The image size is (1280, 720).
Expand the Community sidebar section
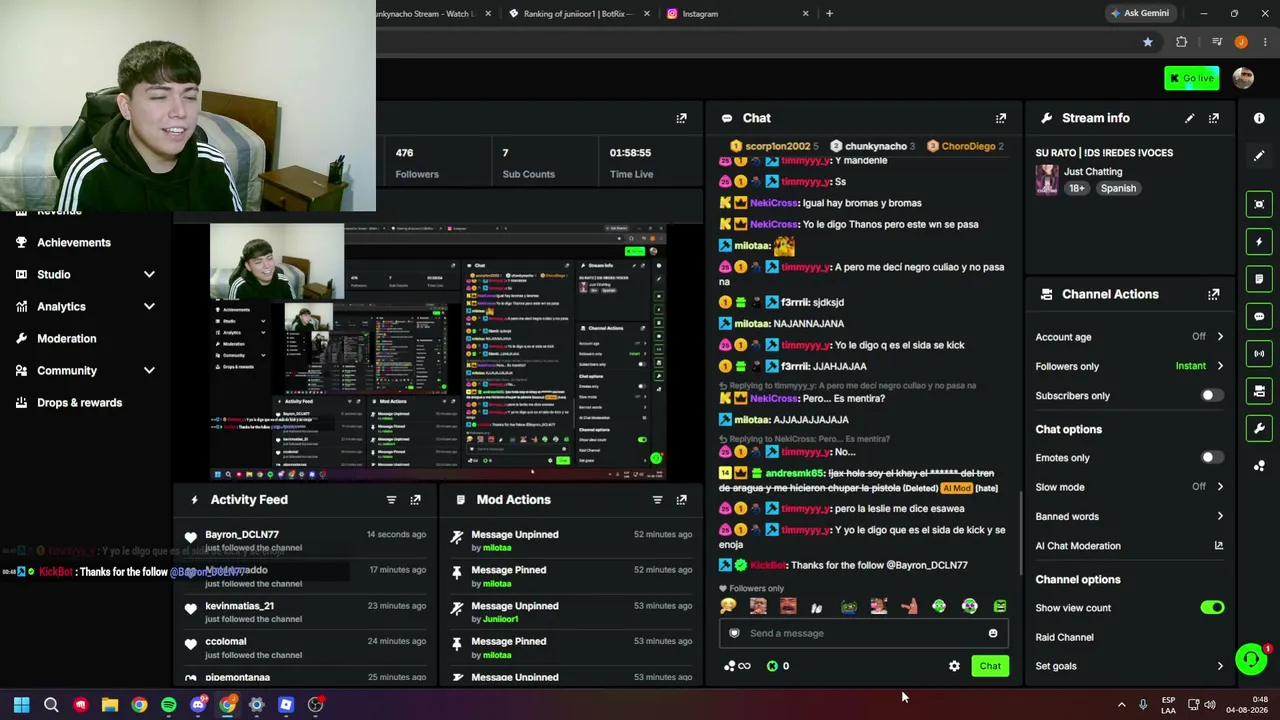coord(149,370)
